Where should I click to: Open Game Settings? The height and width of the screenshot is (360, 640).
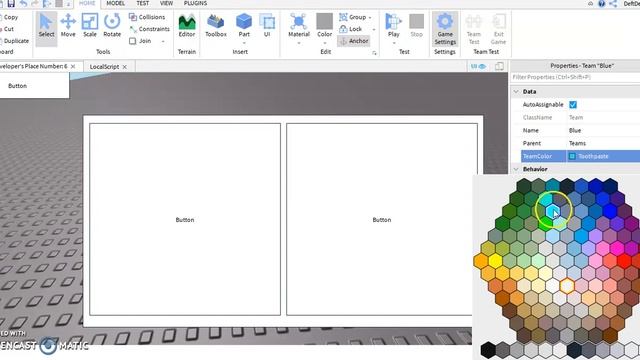coord(445,29)
